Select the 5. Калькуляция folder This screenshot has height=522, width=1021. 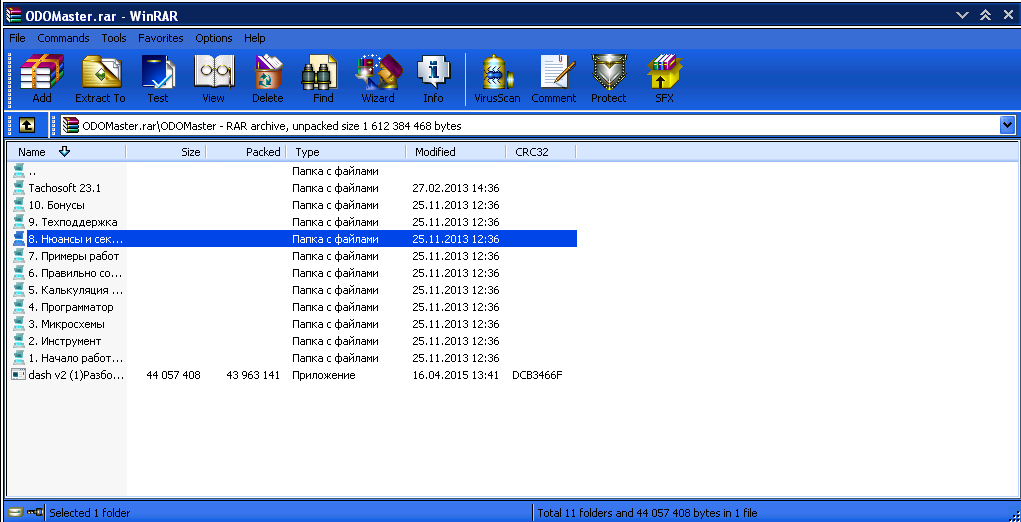click(x=76, y=290)
